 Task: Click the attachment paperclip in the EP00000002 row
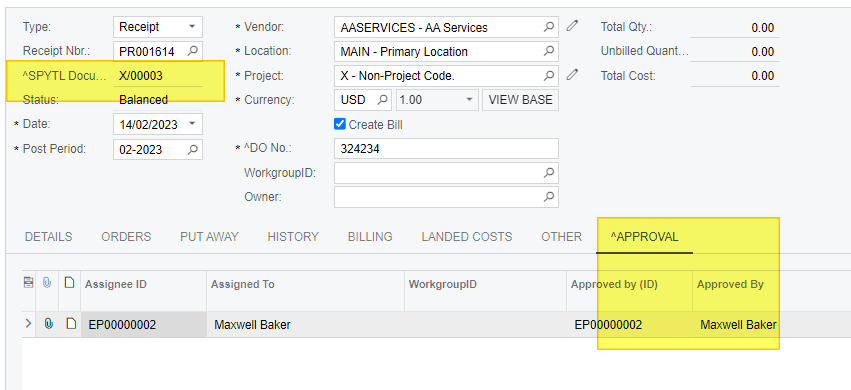tap(48, 324)
